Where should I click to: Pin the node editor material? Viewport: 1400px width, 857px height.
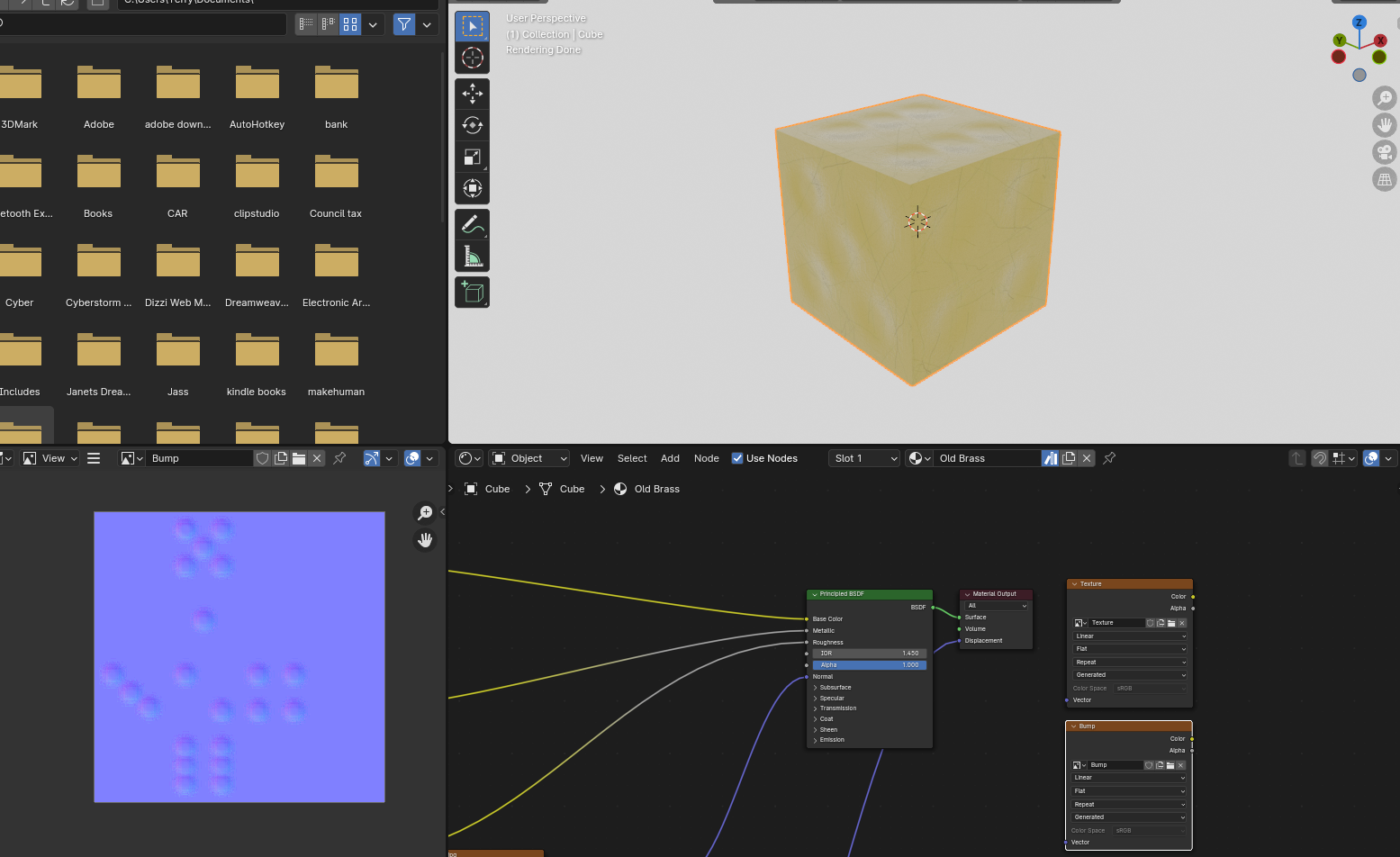[1109, 458]
